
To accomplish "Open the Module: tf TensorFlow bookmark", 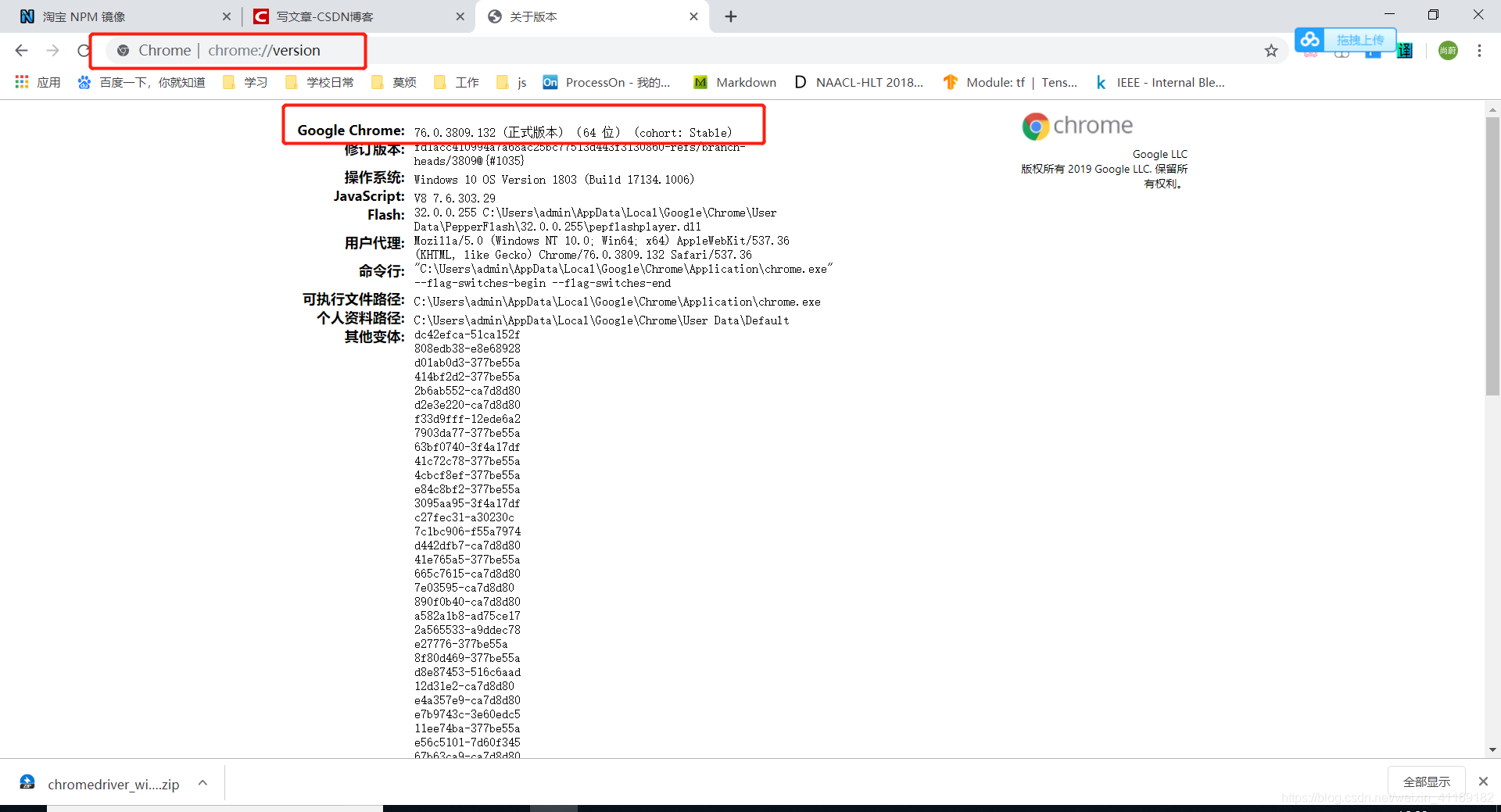I will click(x=1010, y=82).
